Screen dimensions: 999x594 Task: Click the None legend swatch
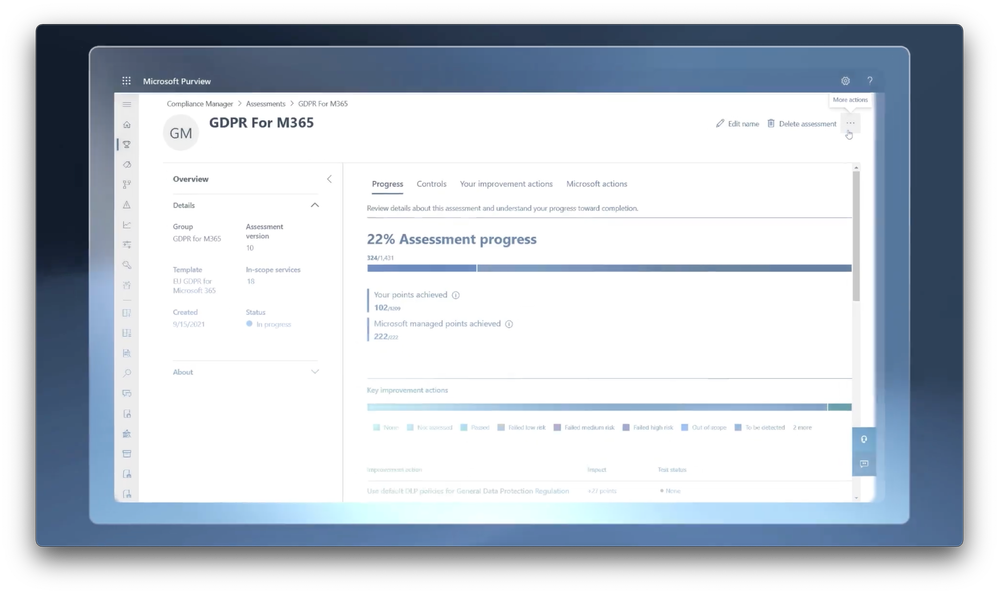click(x=377, y=428)
